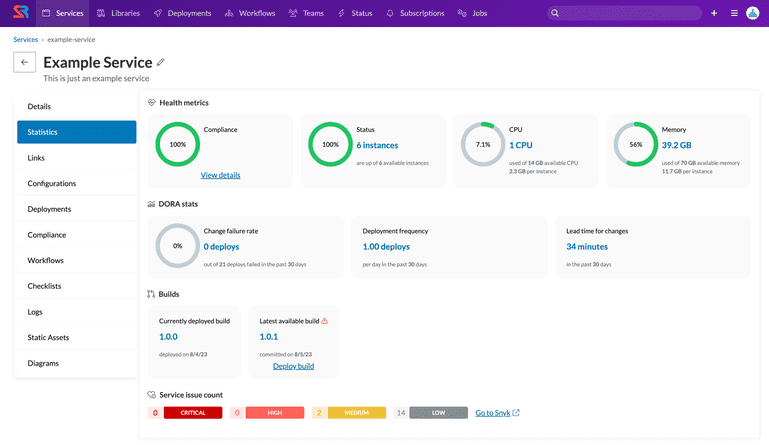Click the Service issue count shield icon
769x445 pixels.
pos(152,395)
